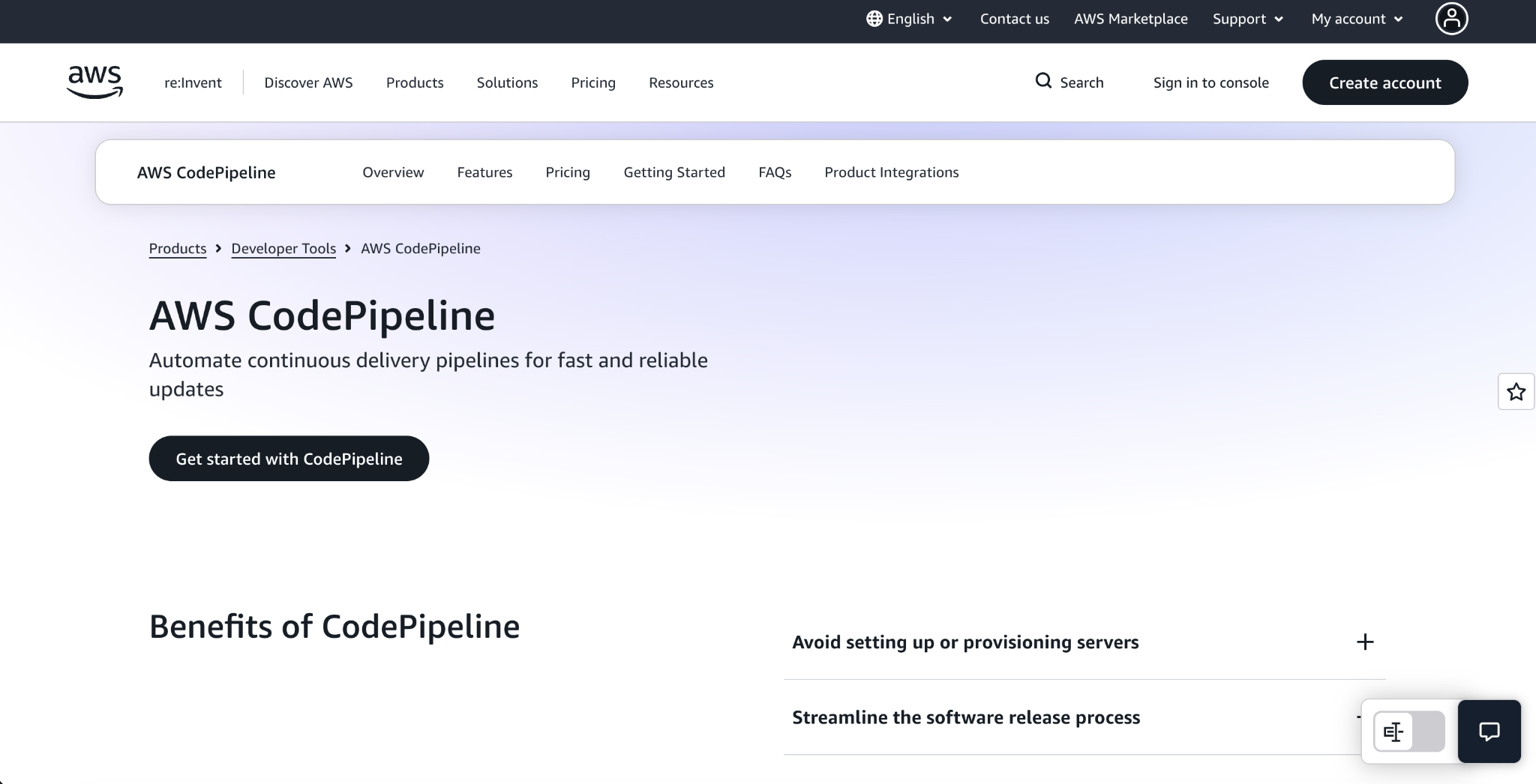Open the Products menu
The image size is (1536, 784).
[415, 82]
